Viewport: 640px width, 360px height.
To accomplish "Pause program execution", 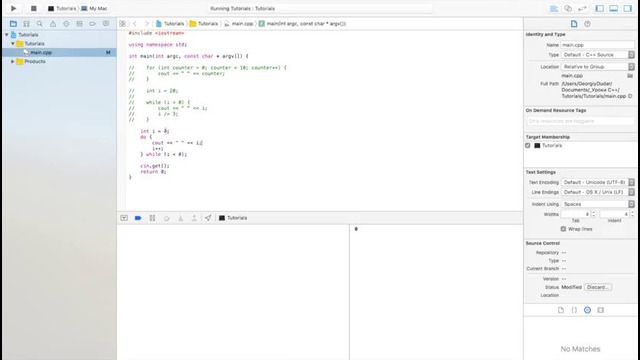I will pos(152,218).
